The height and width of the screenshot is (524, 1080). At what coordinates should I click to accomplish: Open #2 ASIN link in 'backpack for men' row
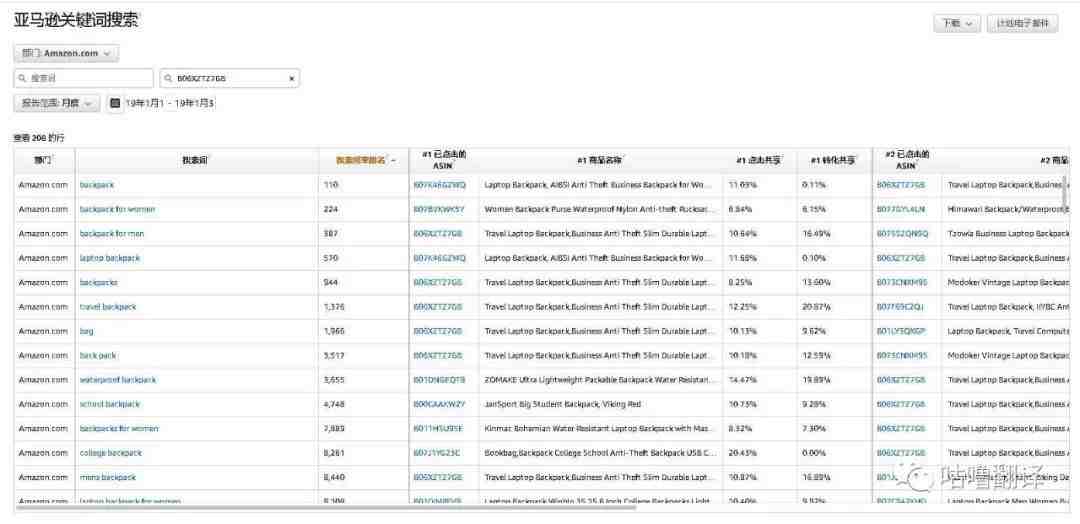[x=902, y=233]
